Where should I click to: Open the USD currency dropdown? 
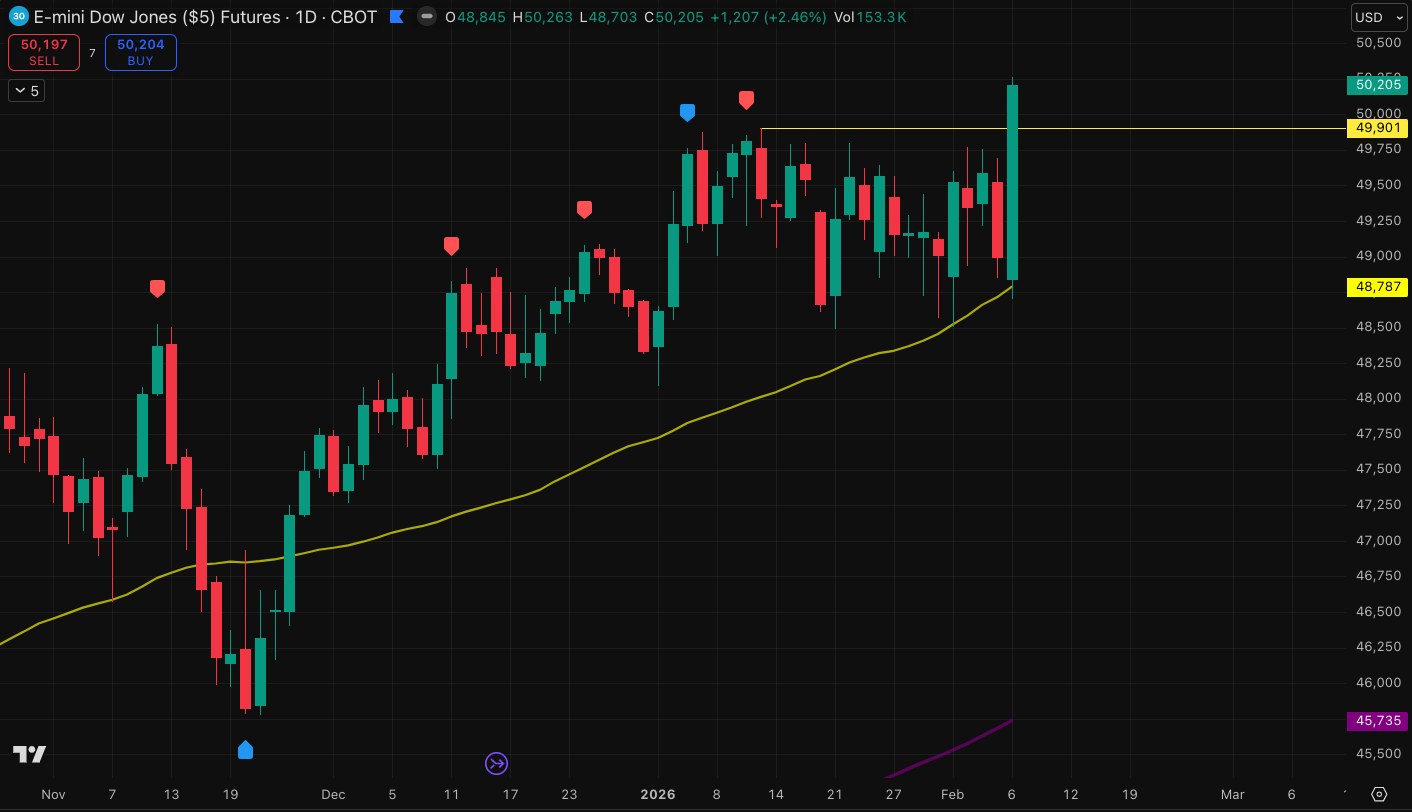click(1379, 17)
